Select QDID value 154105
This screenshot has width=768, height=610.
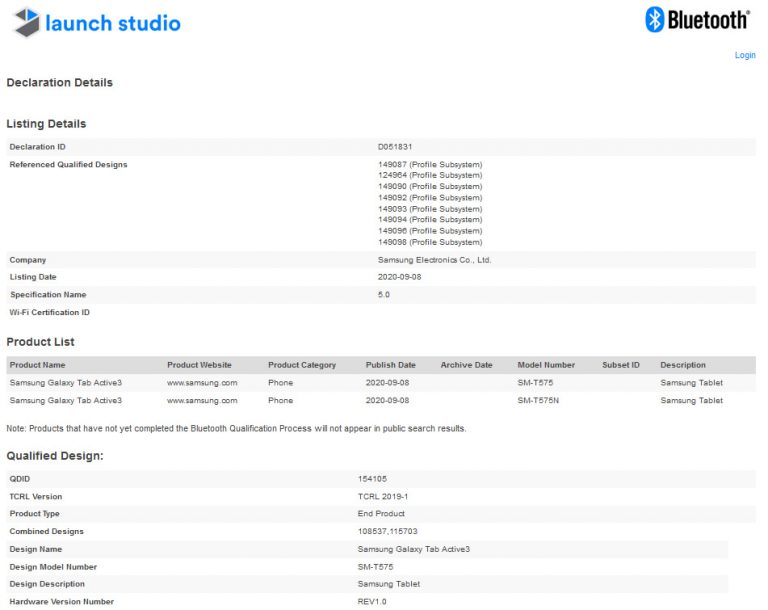click(x=372, y=479)
